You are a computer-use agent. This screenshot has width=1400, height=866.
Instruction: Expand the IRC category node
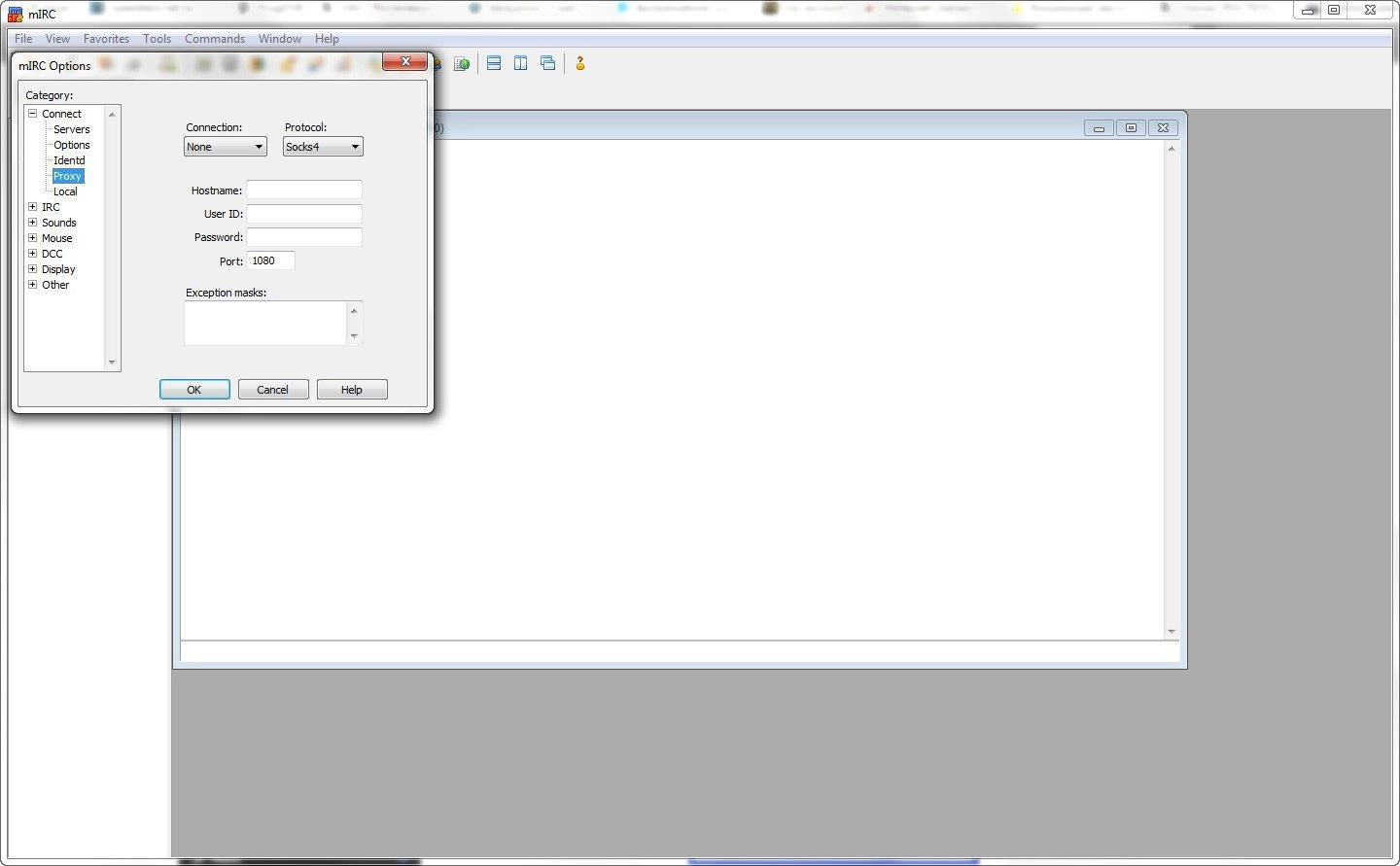[x=32, y=207]
